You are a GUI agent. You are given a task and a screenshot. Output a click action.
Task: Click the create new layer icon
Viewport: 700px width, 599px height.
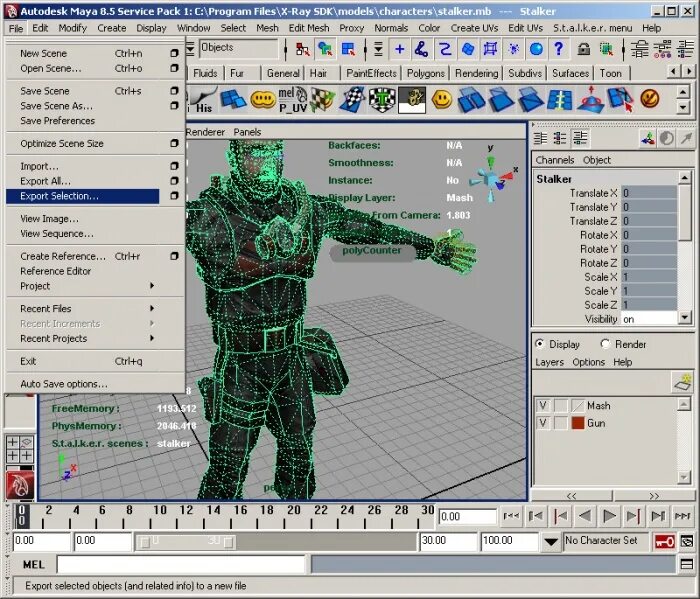coord(683,382)
